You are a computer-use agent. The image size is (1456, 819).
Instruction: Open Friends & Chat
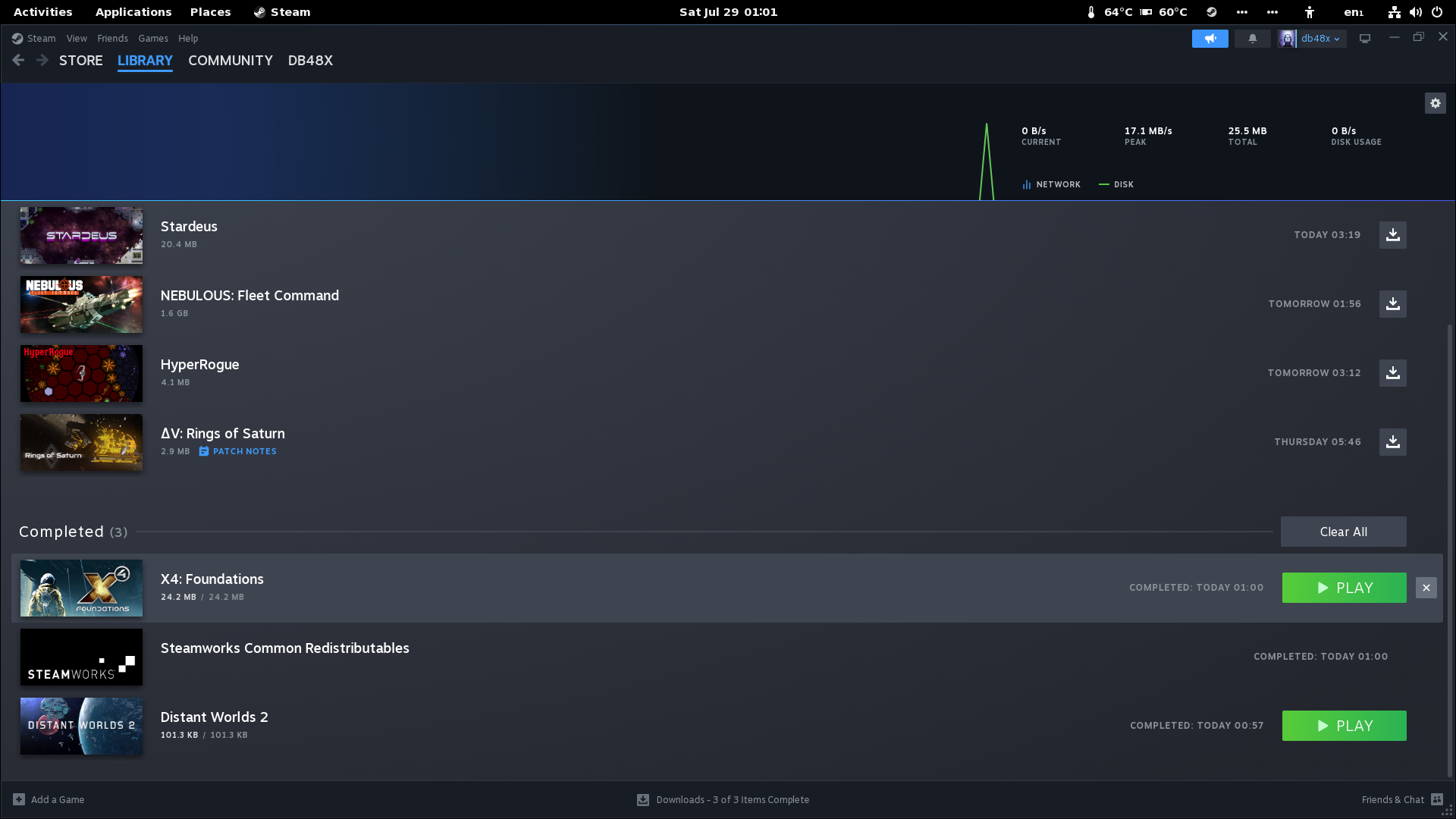[x=1393, y=799]
